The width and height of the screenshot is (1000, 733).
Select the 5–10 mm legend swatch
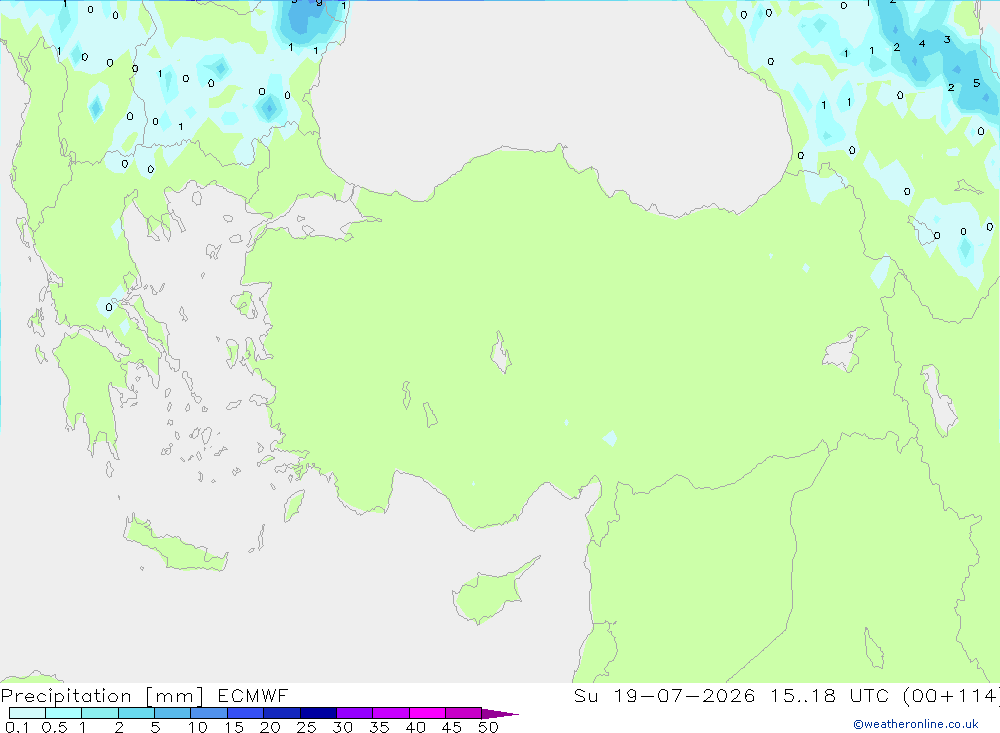(x=172, y=713)
